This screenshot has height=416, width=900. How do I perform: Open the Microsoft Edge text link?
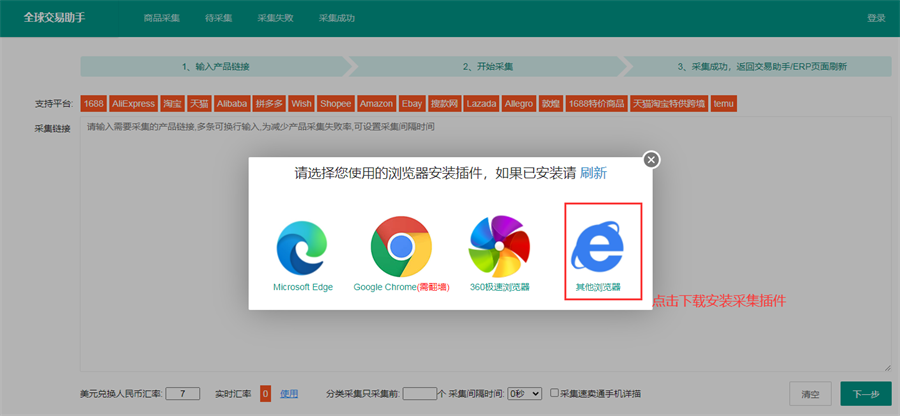tap(303, 287)
